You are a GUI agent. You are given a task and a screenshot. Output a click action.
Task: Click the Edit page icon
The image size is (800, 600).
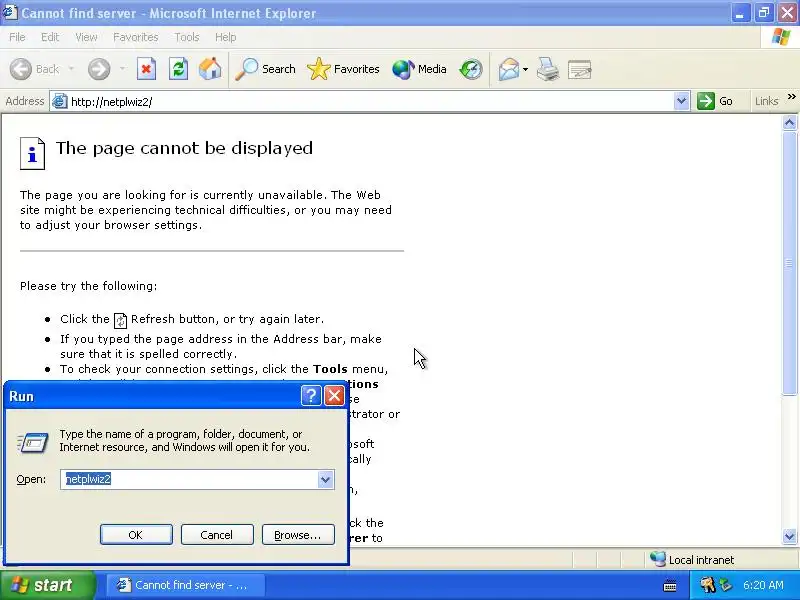580,69
